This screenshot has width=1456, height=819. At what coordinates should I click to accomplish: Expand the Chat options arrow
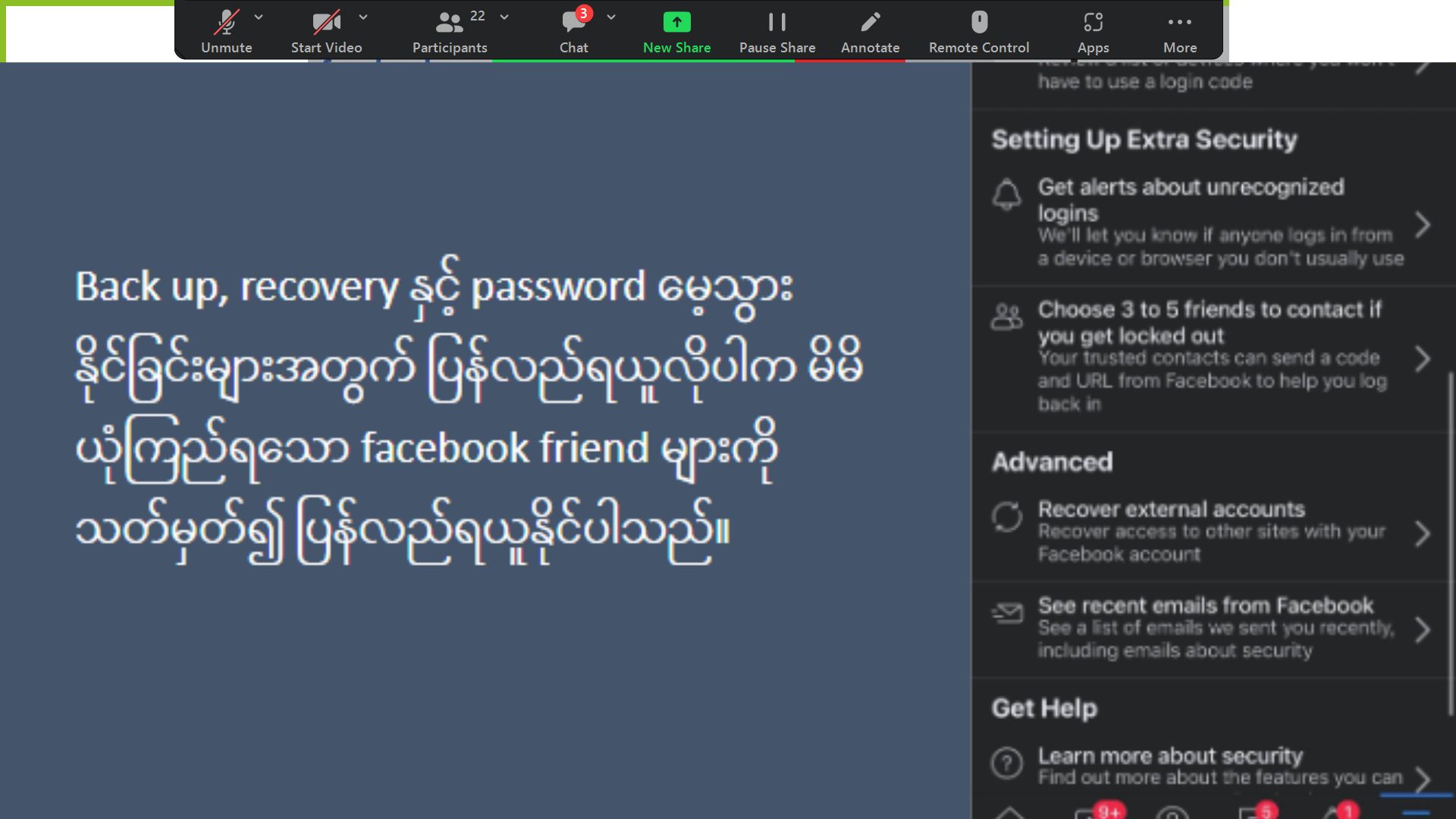611,17
